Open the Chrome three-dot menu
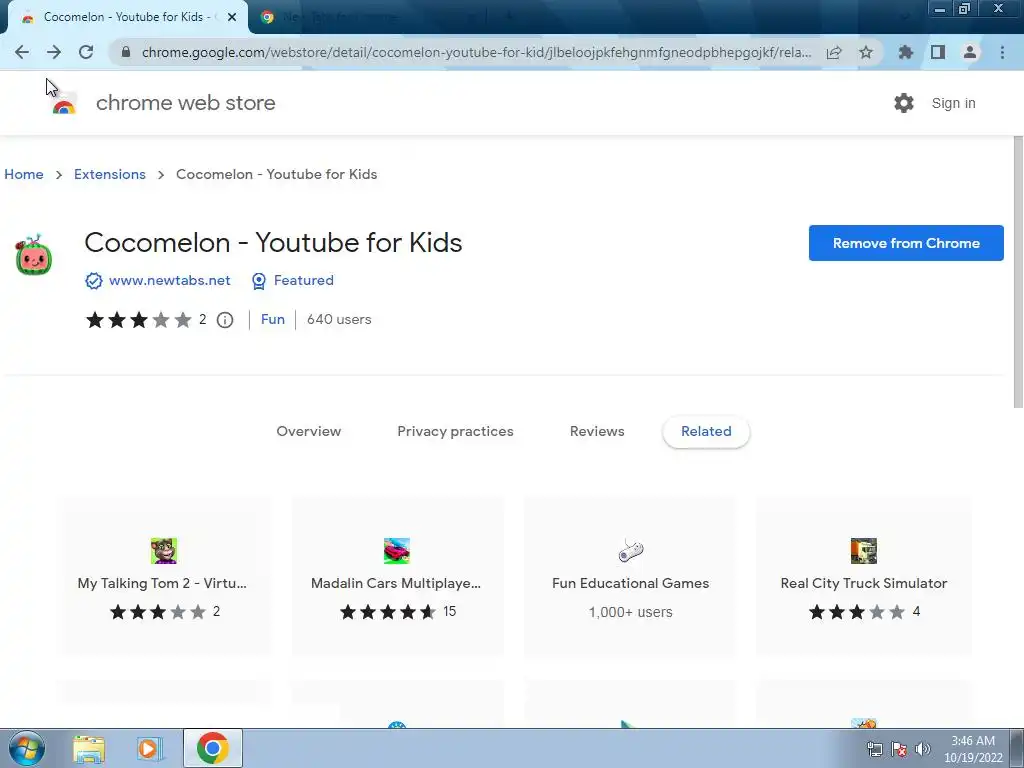The height and width of the screenshot is (768, 1024). coord(1002,52)
